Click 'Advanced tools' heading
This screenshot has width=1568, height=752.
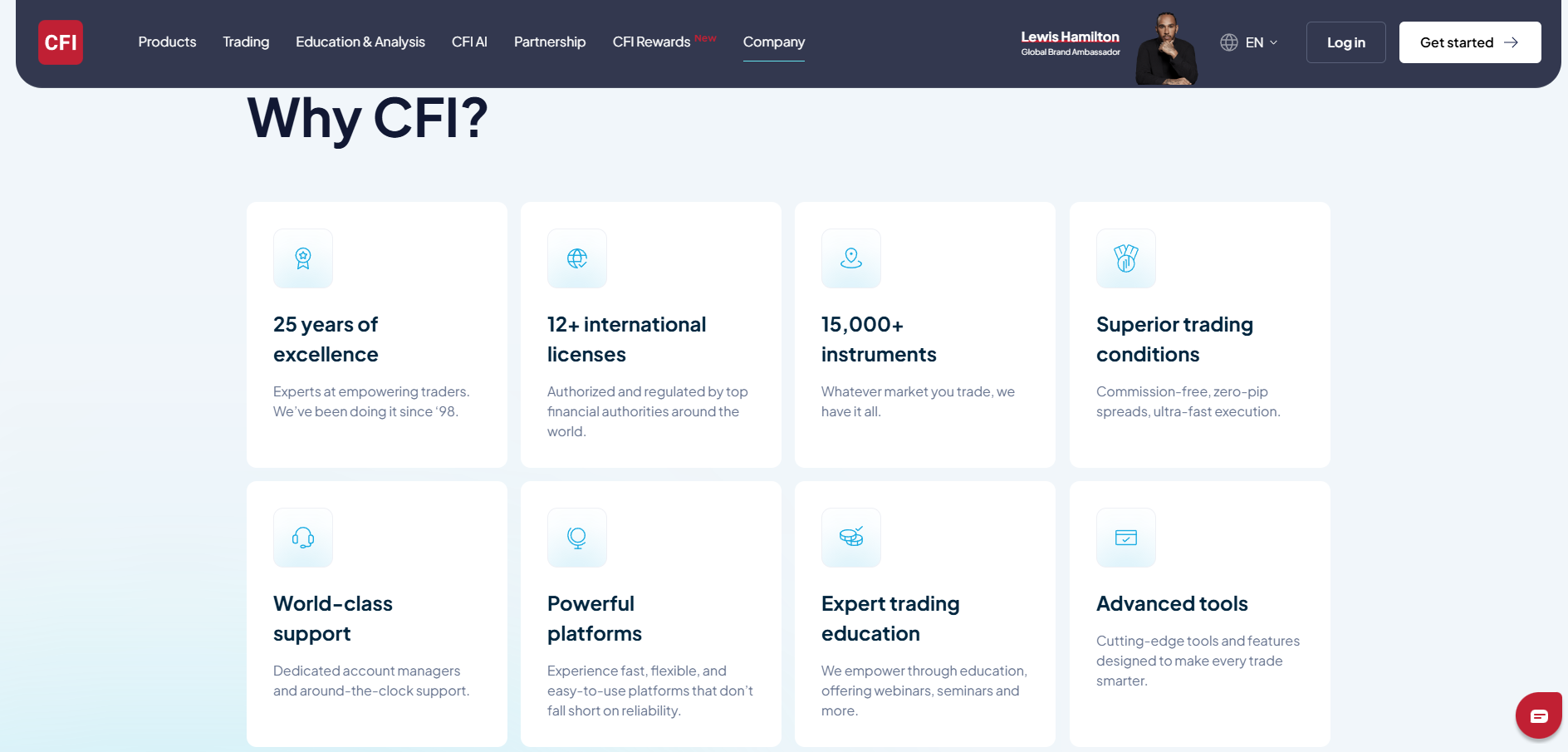click(1172, 603)
